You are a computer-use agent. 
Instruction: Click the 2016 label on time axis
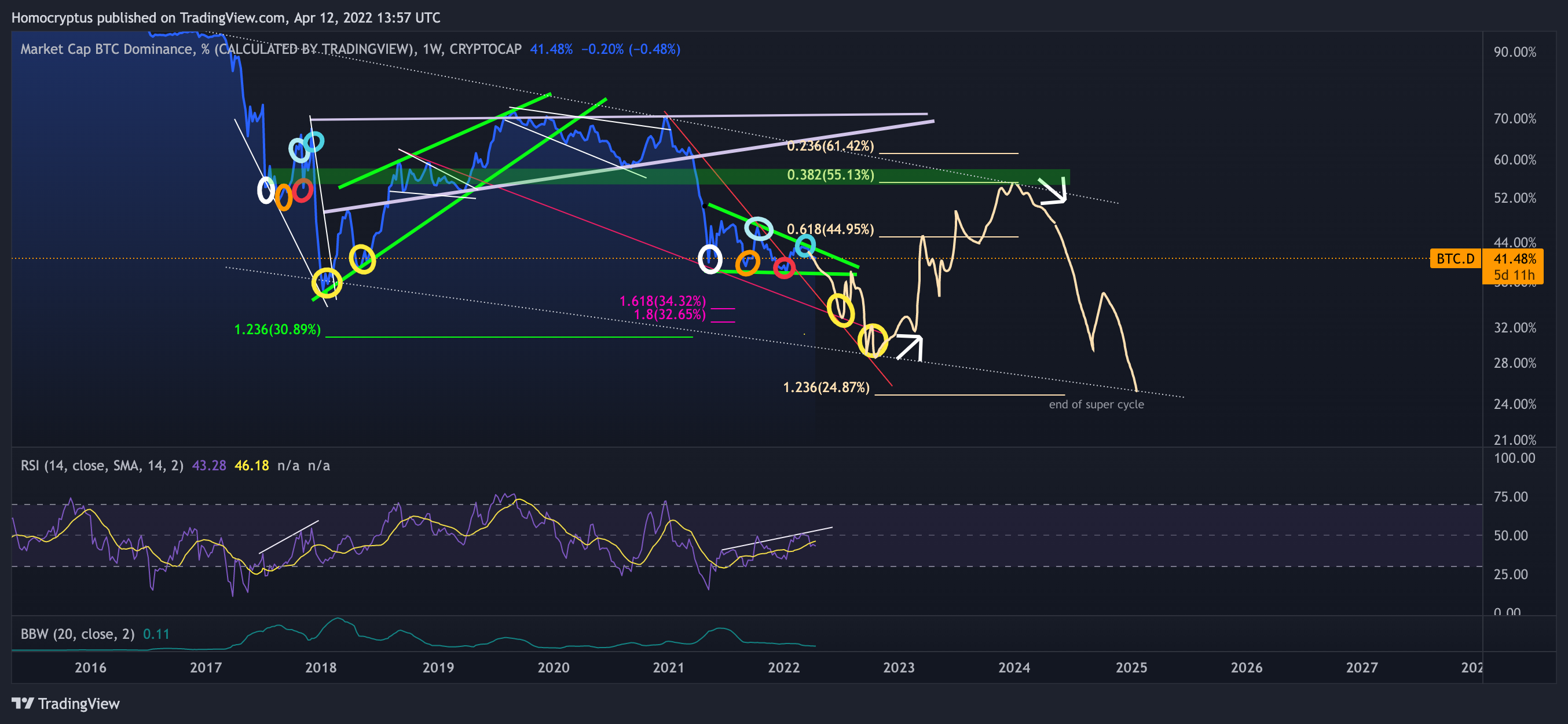click(x=90, y=667)
